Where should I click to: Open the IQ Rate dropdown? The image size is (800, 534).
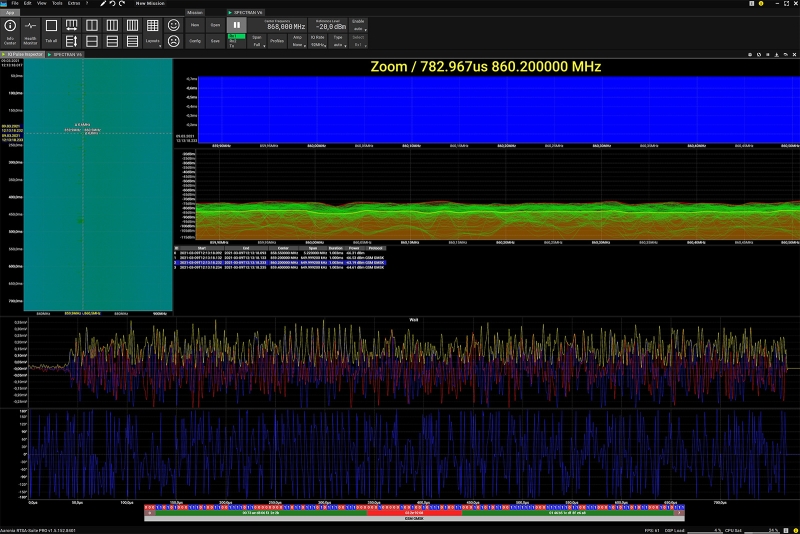[317, 42]
